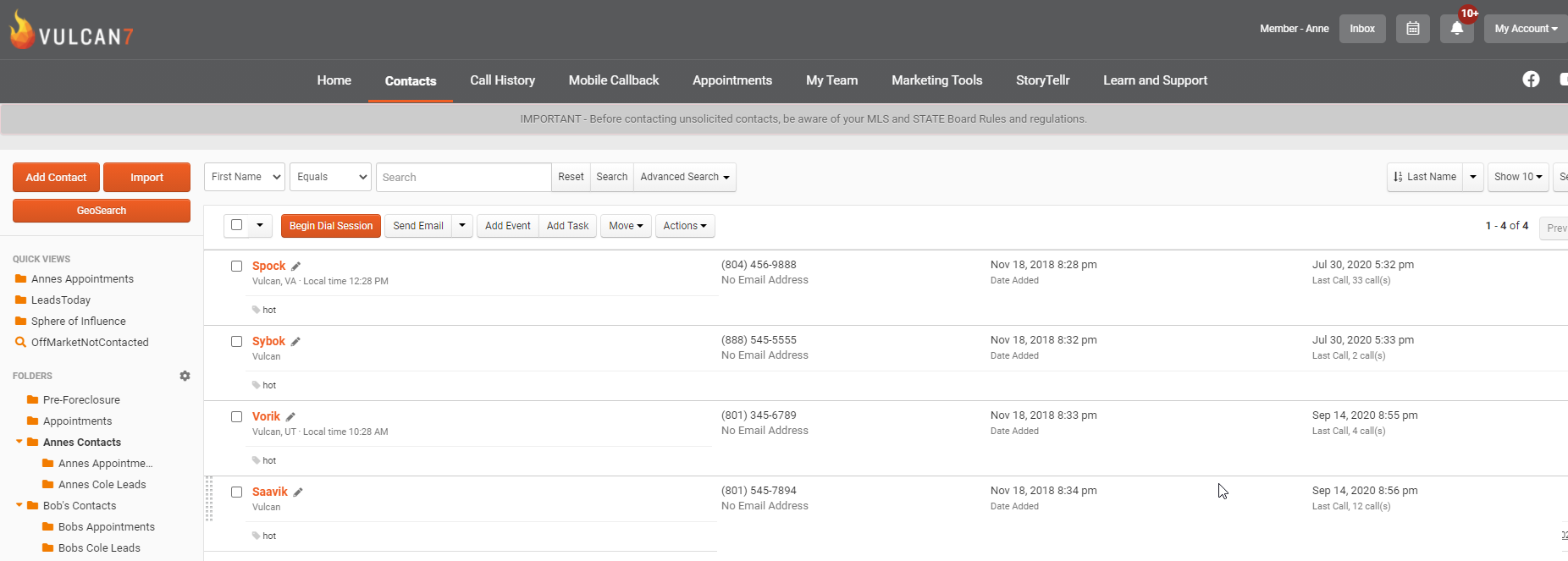Image resolution: width=1568 pixels, height=561 pixels.
Task: Open the sort field caret dropdown
Action: point(1473,177)
